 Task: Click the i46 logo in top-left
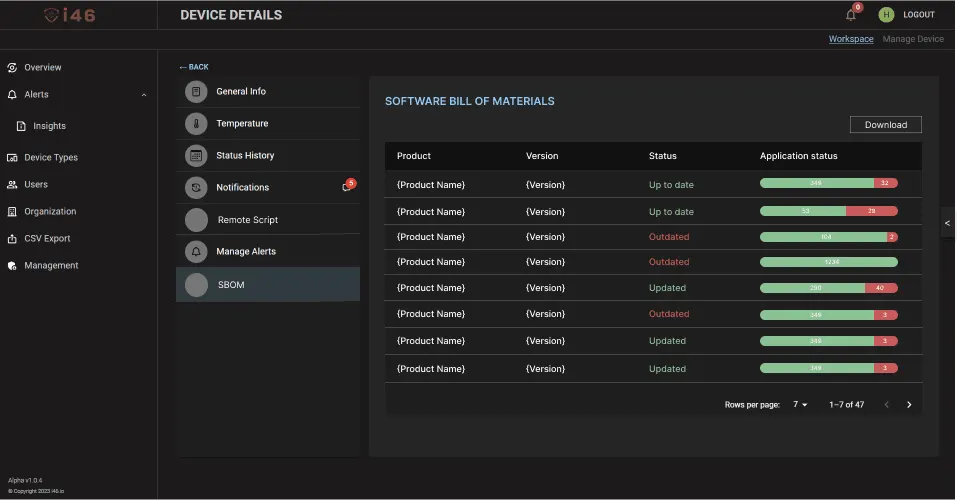70,15
